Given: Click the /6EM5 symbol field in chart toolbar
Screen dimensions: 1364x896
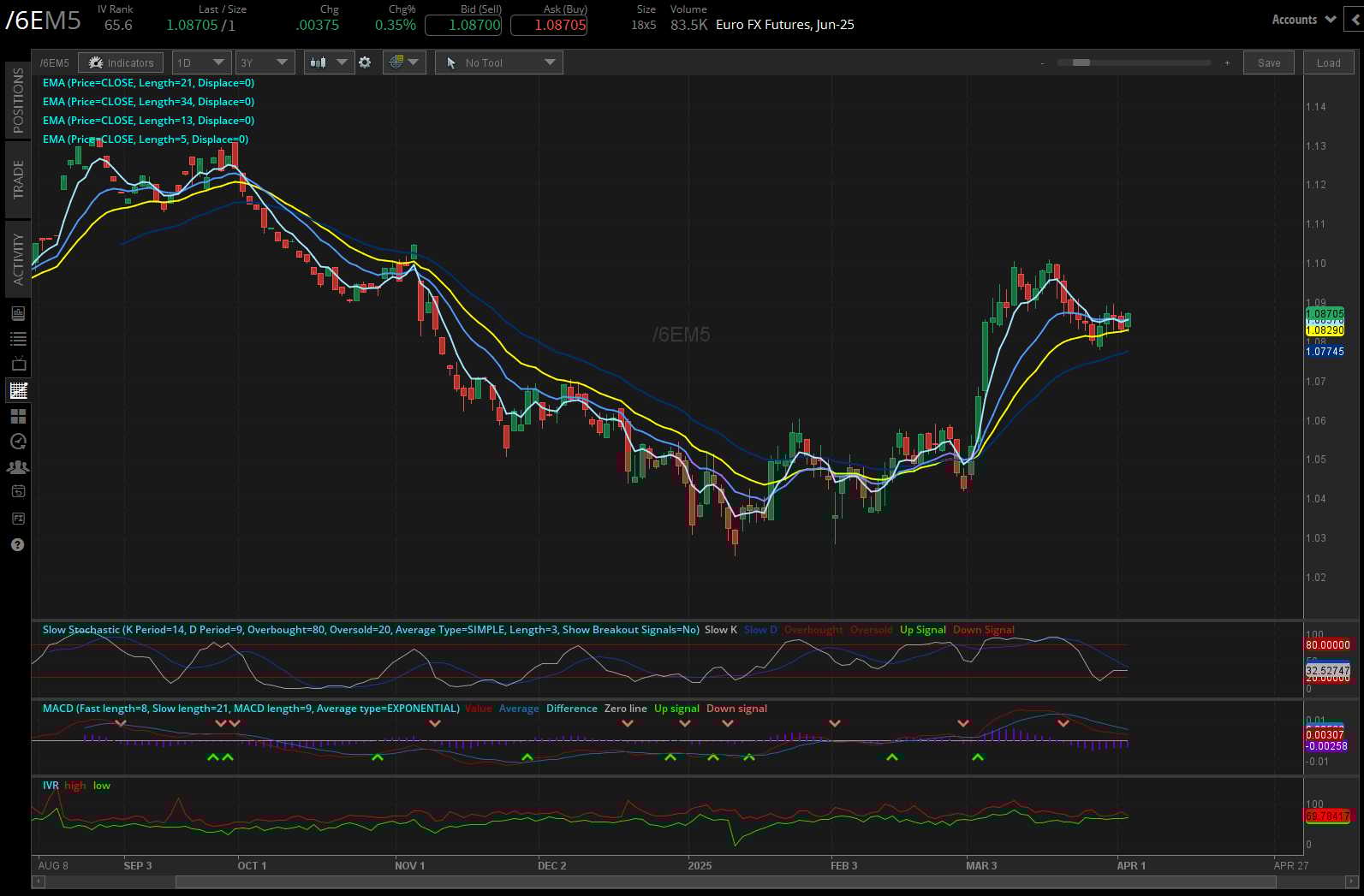Looking at the screenshot, I should (x=55, y=62).
